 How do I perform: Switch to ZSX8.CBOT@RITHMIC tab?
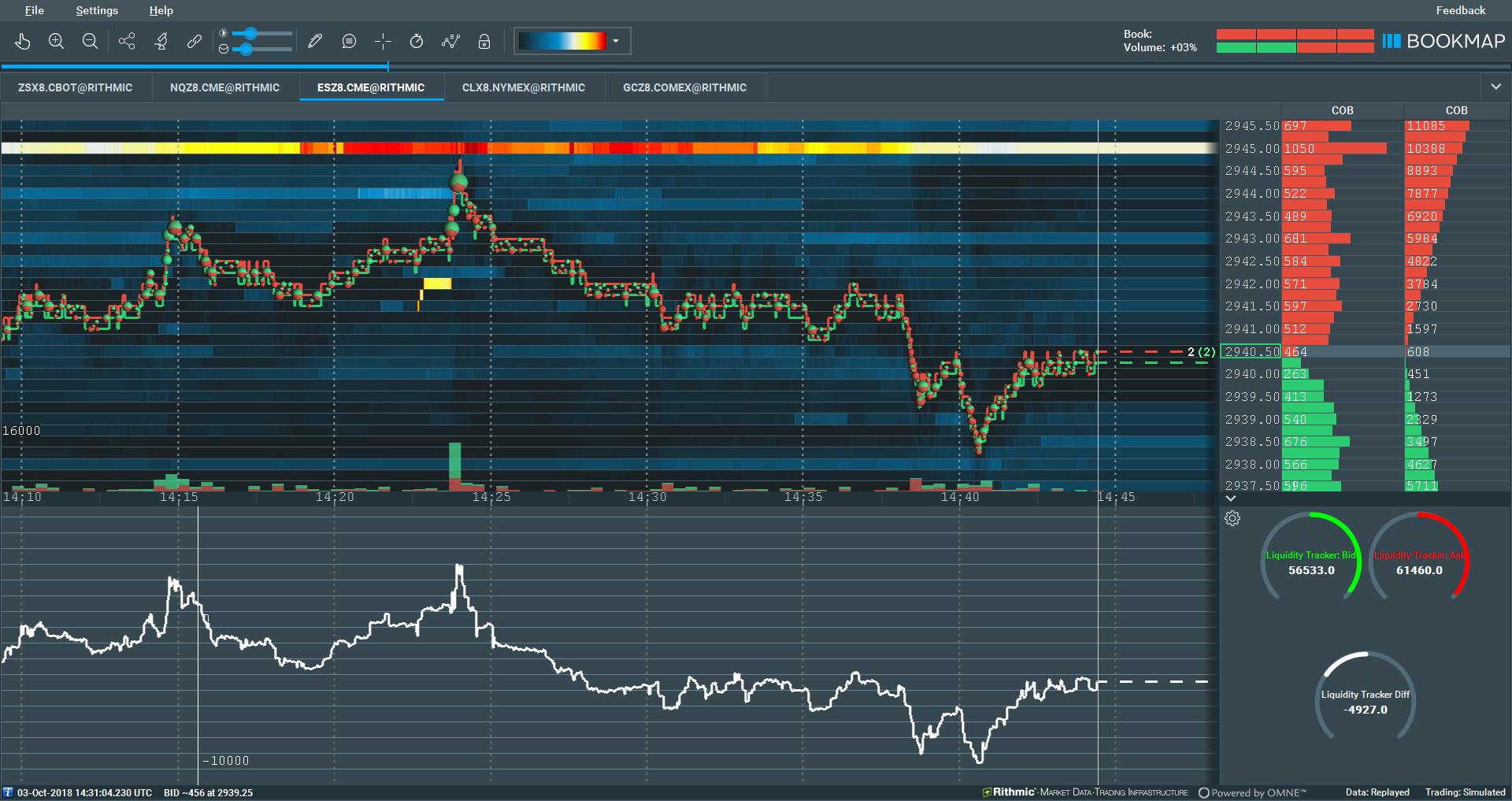[x=76, y=87]
